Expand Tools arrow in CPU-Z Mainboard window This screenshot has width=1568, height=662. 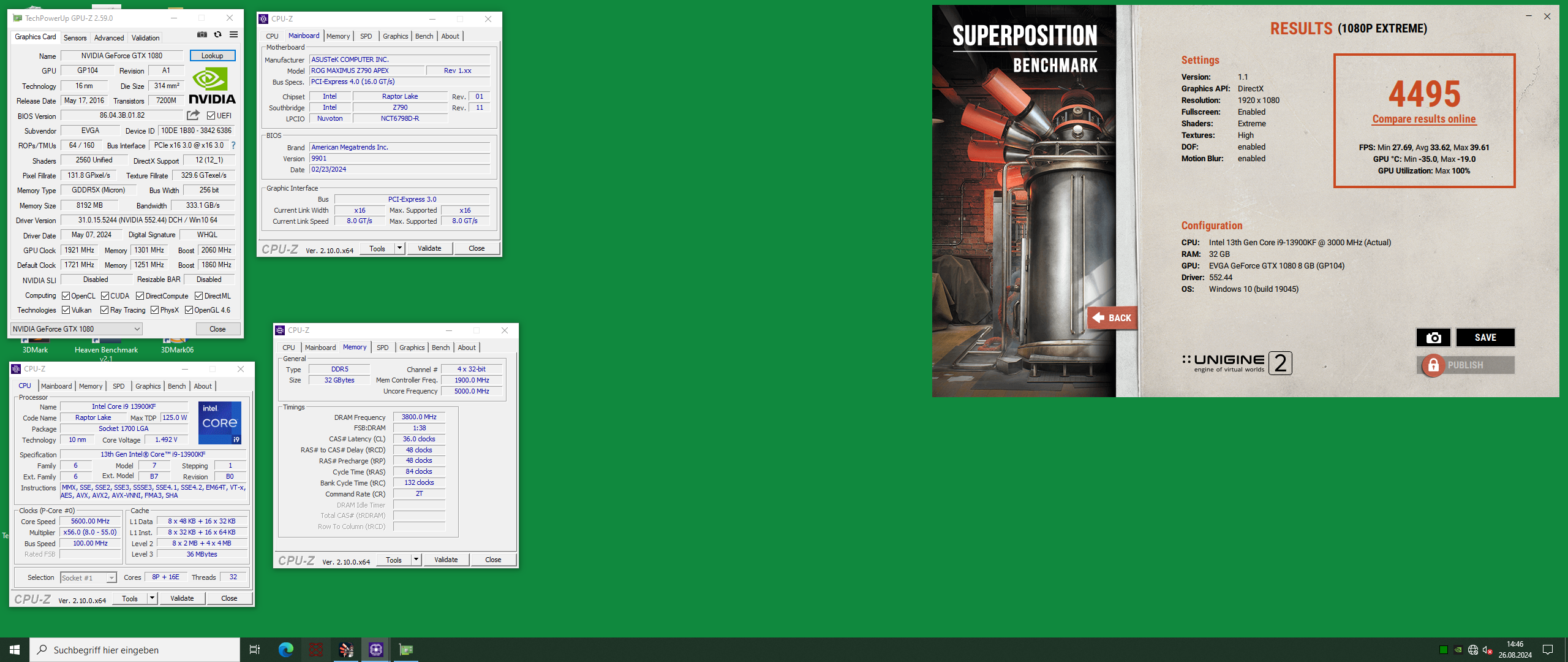pyautogui.click(x=399, y=248)
